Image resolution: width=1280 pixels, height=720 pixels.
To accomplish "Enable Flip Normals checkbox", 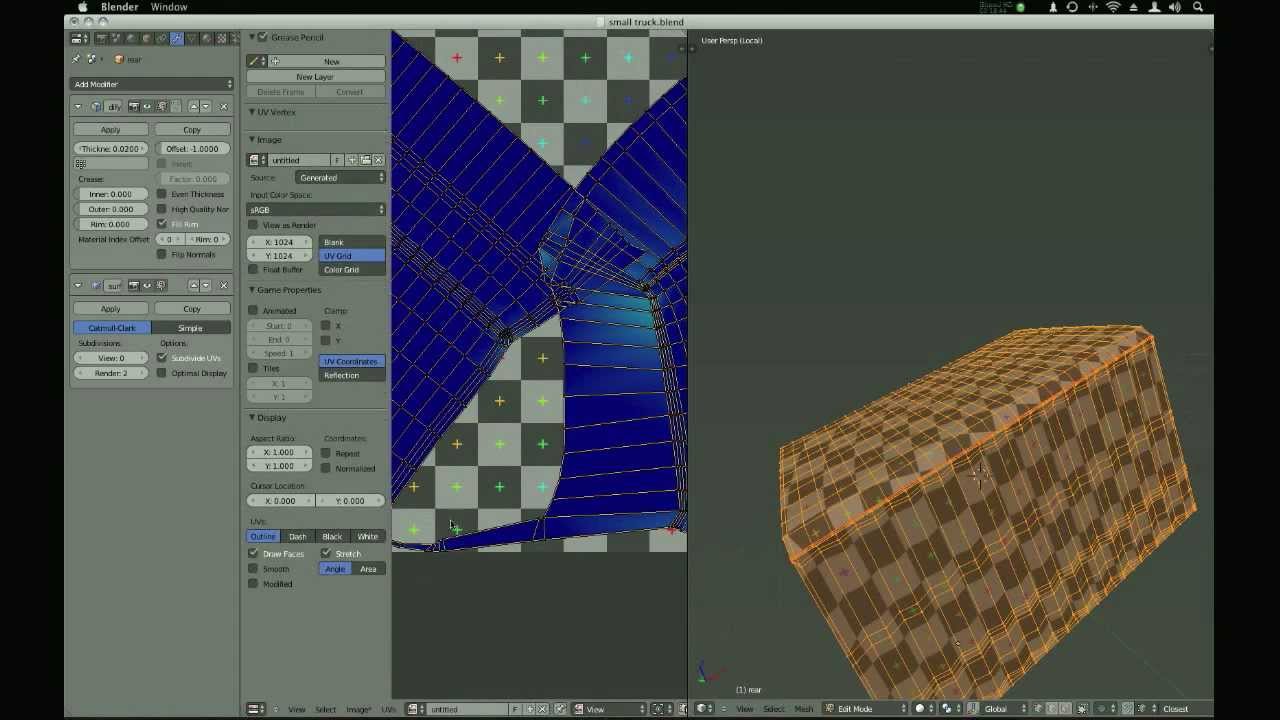I will click(161, 254).
